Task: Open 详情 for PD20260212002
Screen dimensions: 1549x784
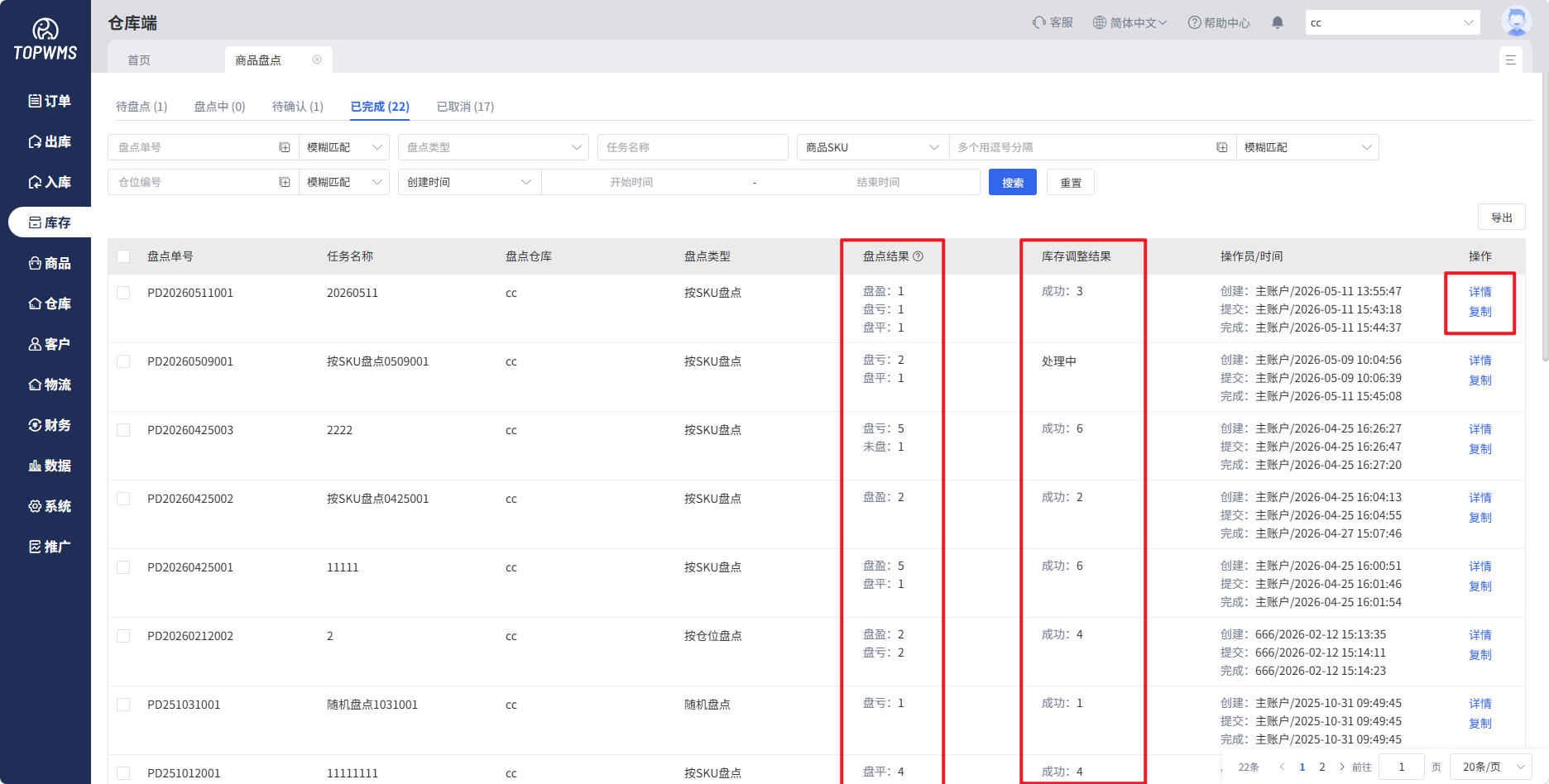Action: pos(1480,635)
